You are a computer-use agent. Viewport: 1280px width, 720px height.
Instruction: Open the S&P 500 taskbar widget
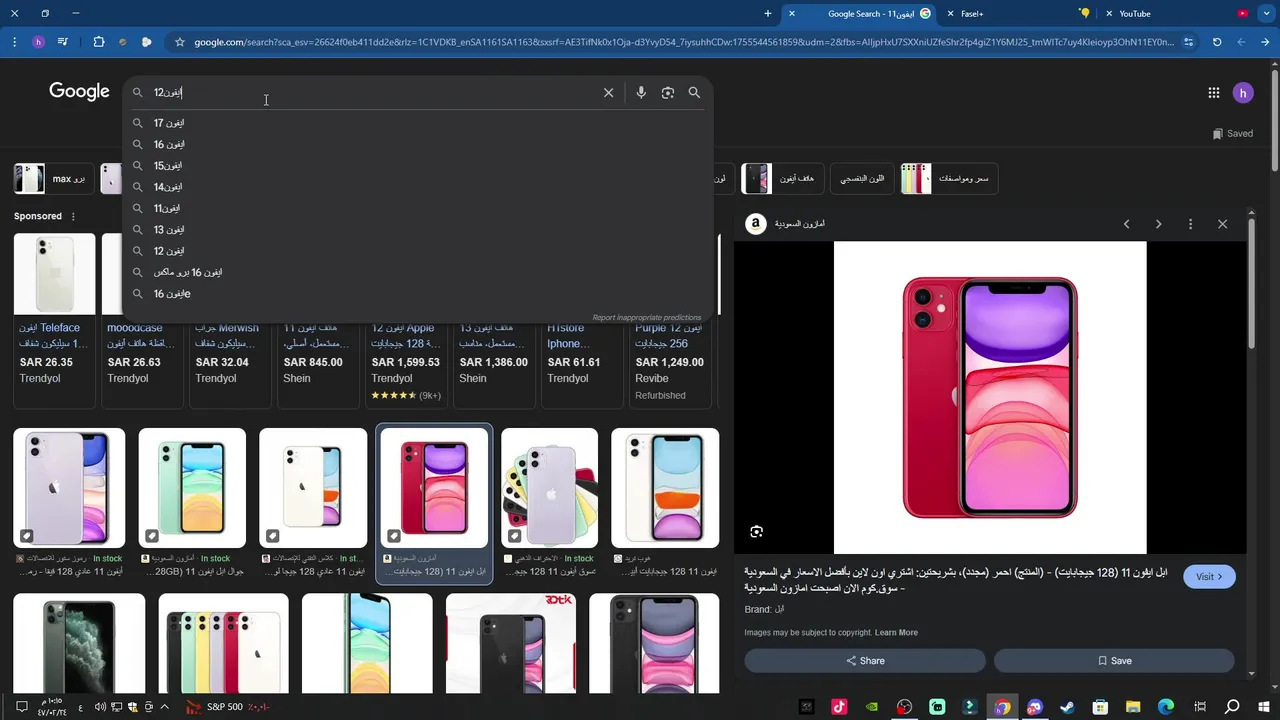point(227,707)
